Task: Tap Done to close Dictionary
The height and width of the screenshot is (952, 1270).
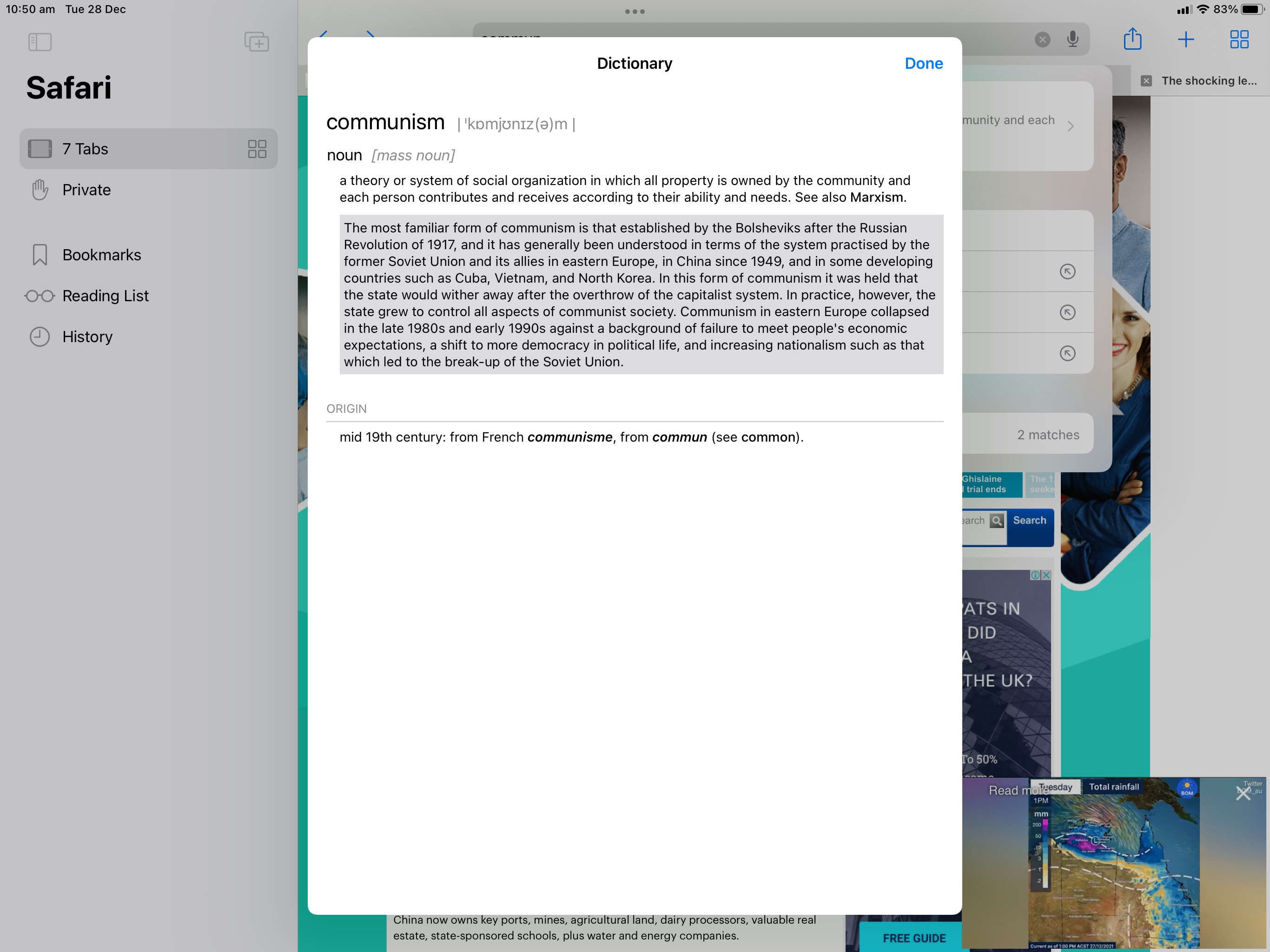Action: coord(923,64)
